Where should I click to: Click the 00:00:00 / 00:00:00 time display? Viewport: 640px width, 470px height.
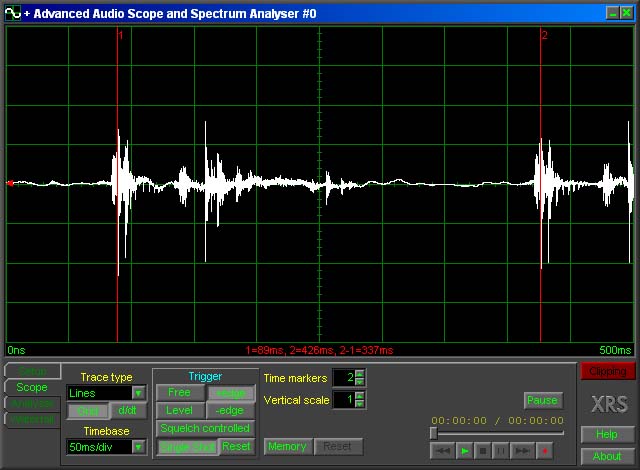coord(498,420)
